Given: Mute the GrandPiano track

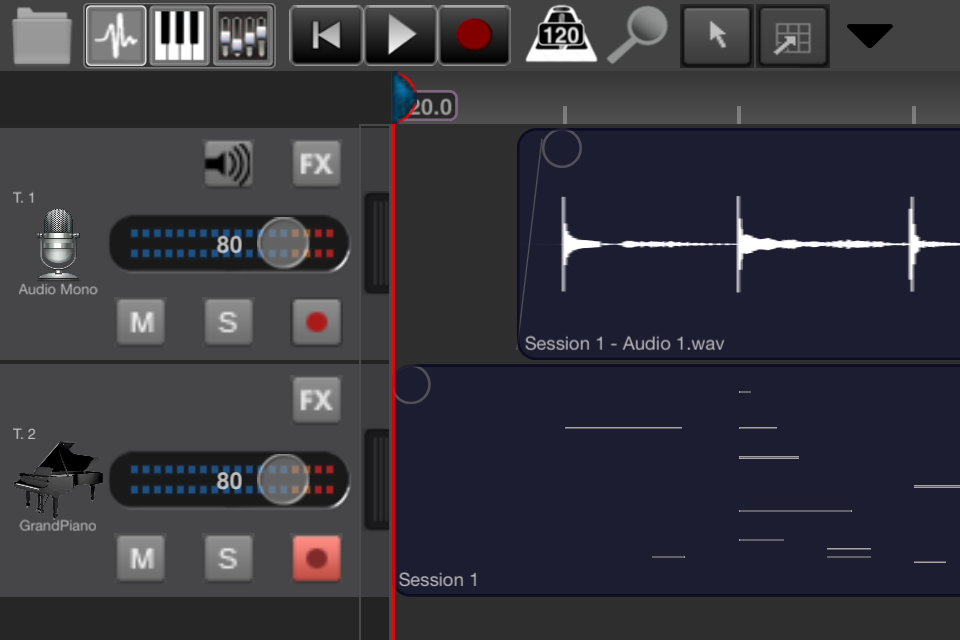Looking at the screenshot, I should tap(141, 559).
